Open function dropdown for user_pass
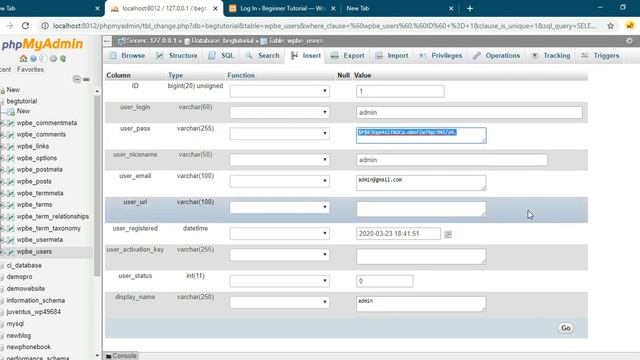640x360 pixels. coord(279,133)
